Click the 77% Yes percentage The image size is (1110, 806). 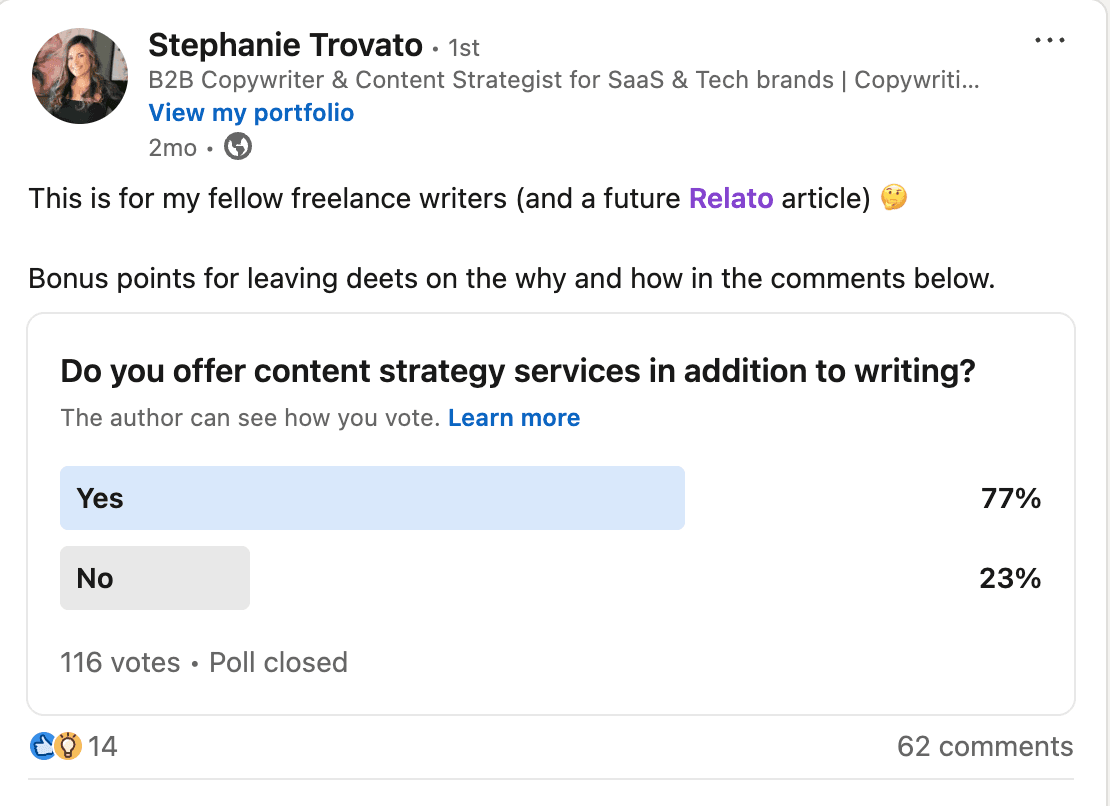[1011, 498]
